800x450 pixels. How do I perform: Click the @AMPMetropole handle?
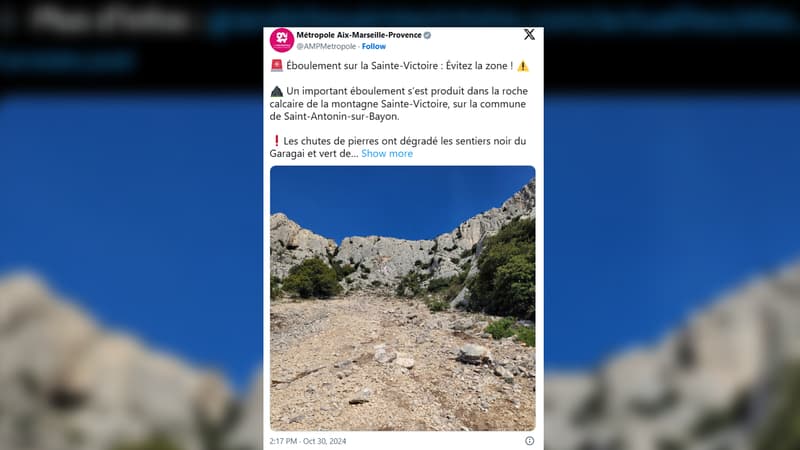pyautogui.click(x=326, y=46)
